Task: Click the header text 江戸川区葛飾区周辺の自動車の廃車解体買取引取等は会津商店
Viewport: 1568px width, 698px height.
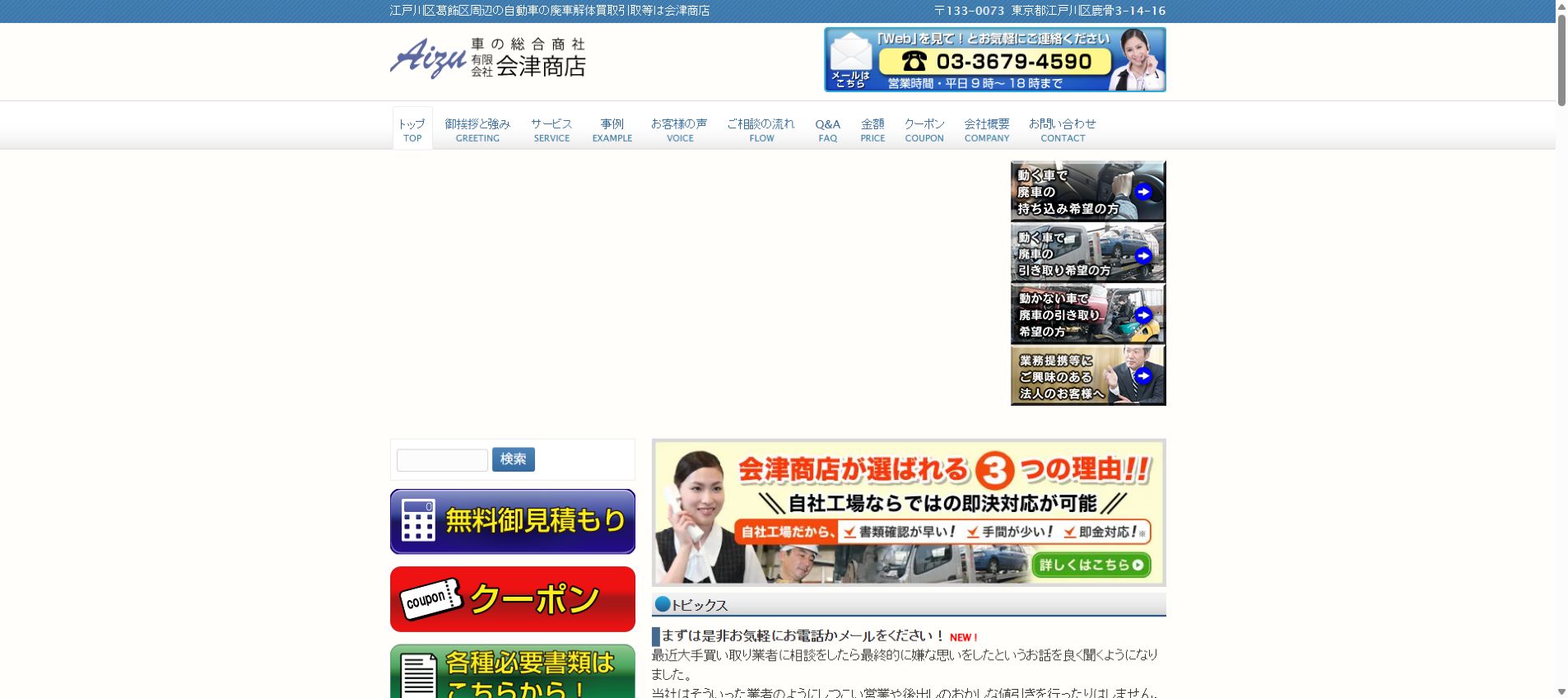Action: tap(550, 11)
